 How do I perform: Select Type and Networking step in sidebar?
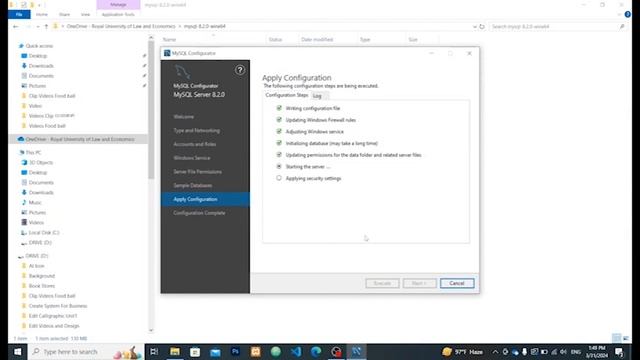[197, 131]
